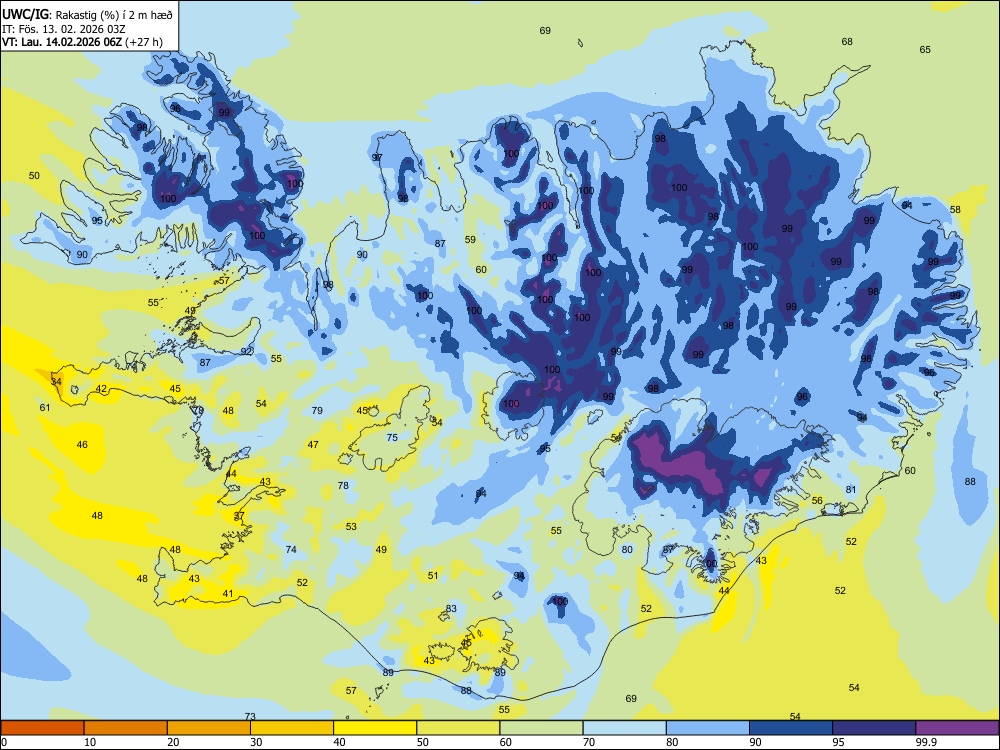Click the map value '41' on the Reykjanes coast
The height and width of the screenshot is (750, 1000).
(228, 594)
